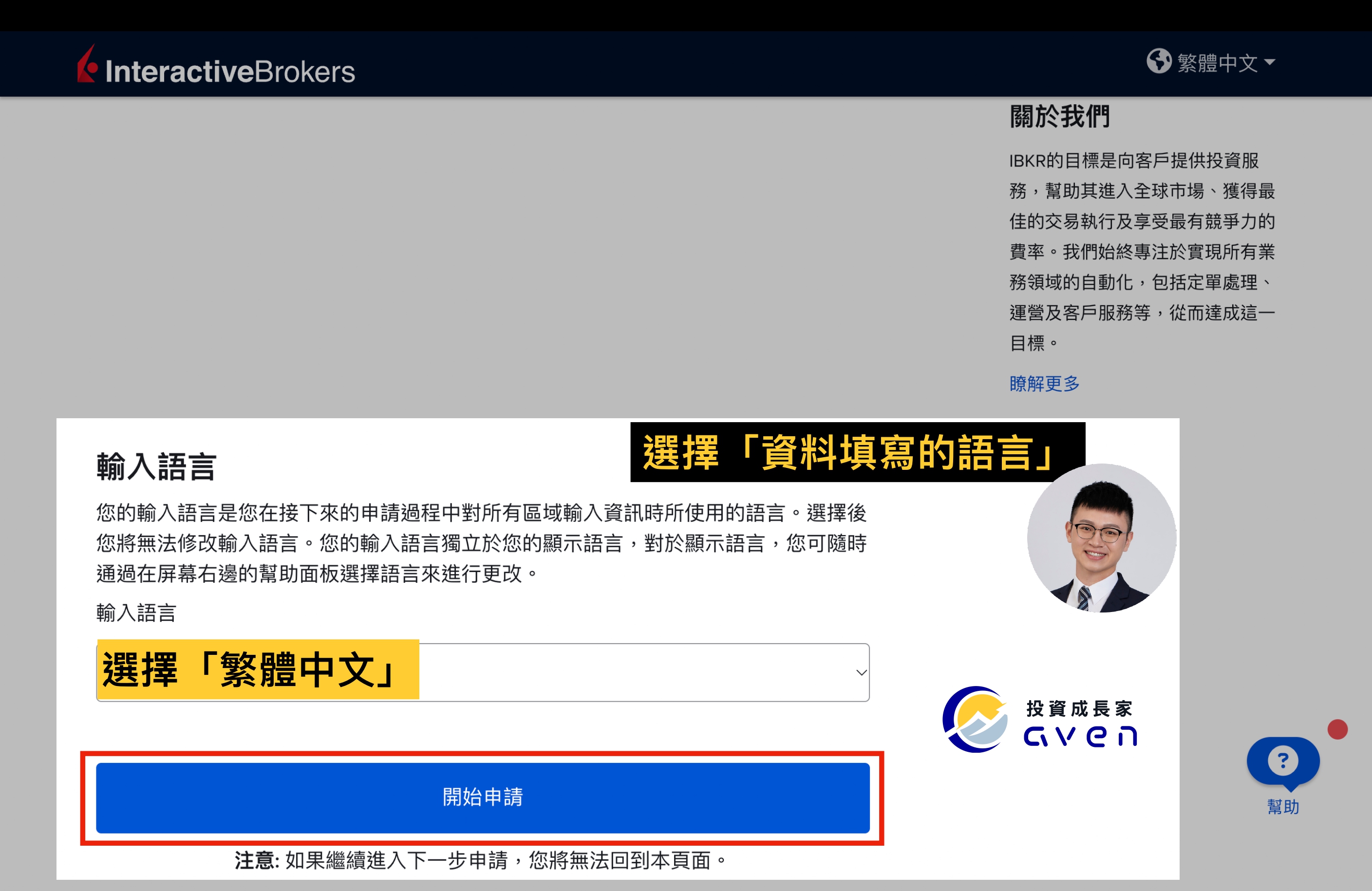The height and width of the screenshot is (891, 1372).
Task: Click the red notification dot near help
Action: pyautogui.click(x=1337, y=729)
